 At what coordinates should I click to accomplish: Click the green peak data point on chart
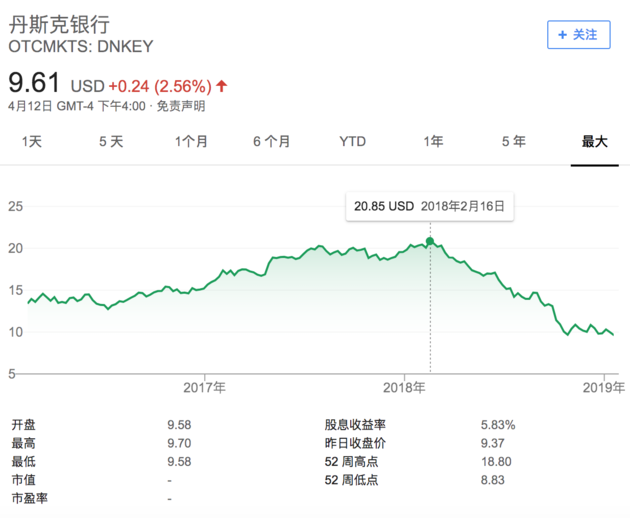tap(430, 241)
